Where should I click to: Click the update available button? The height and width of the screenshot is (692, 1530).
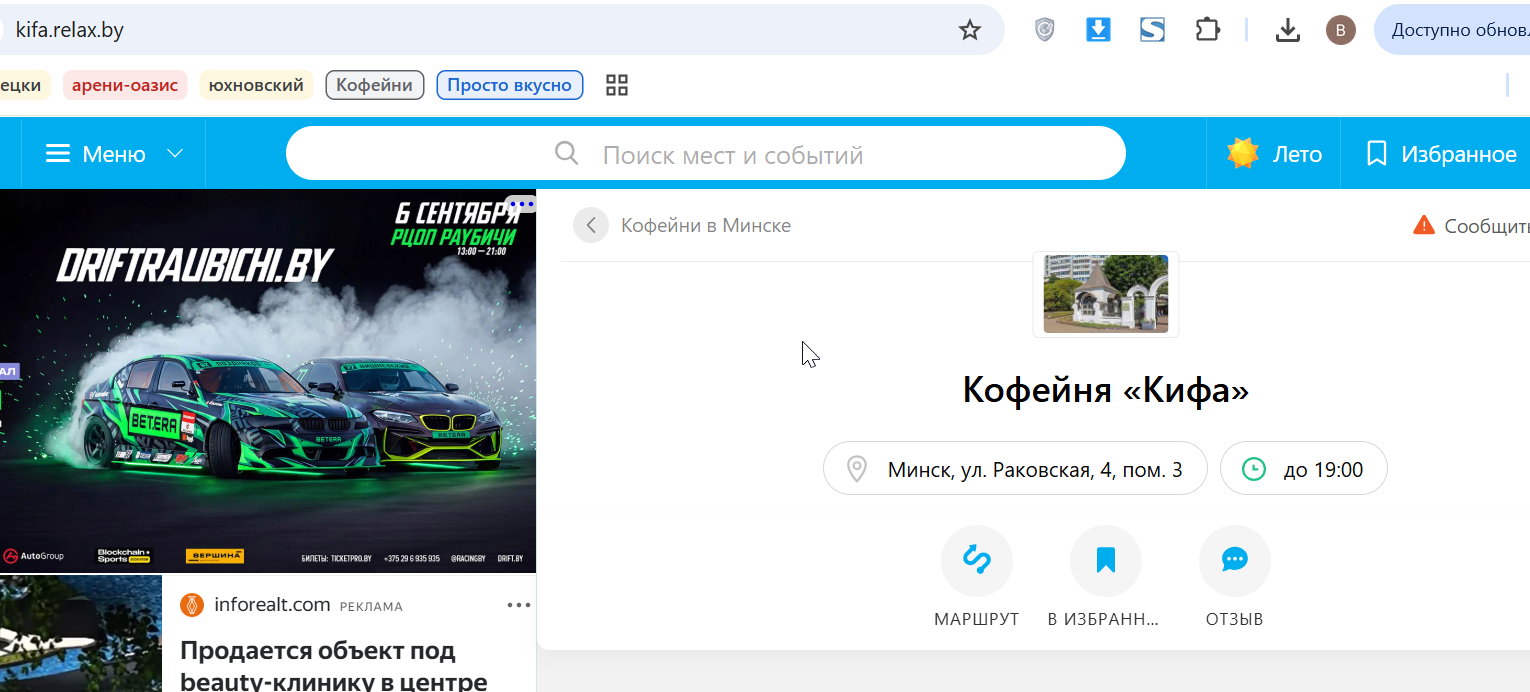coord(1453,30)
